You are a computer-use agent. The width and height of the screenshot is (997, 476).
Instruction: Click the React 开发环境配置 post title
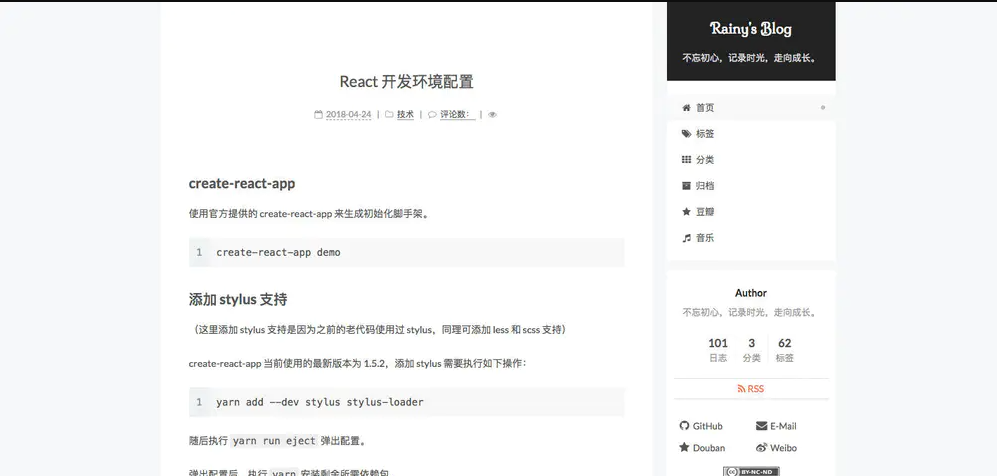coord(406,82)
